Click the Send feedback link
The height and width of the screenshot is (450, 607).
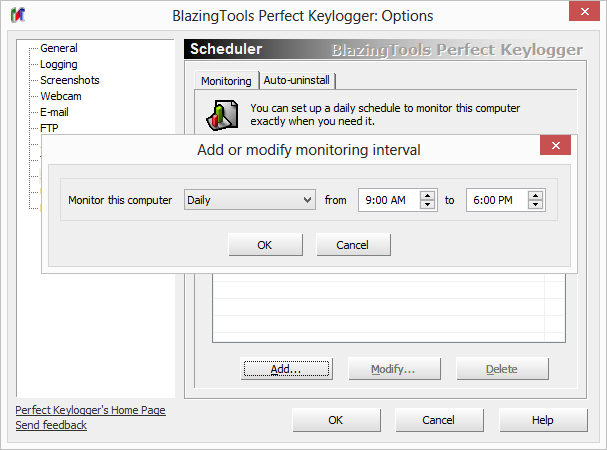point(51,425)
